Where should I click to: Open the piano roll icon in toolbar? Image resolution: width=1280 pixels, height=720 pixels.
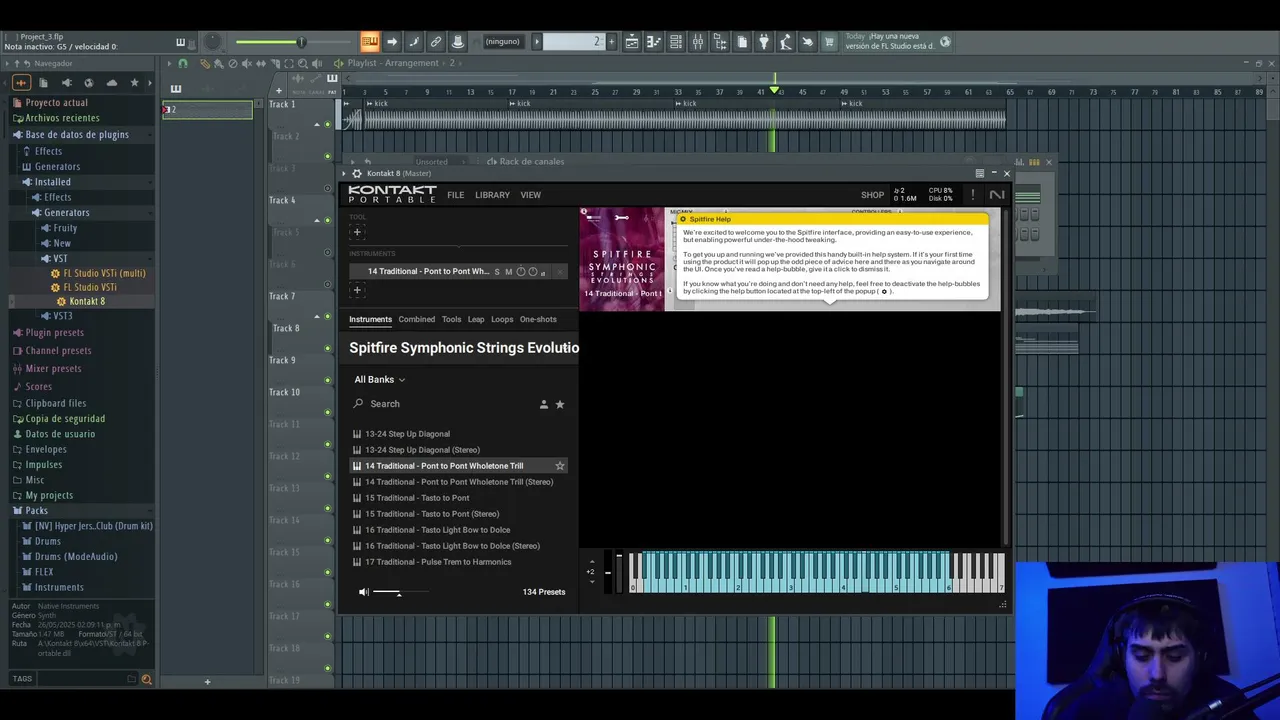click(654, 41)
